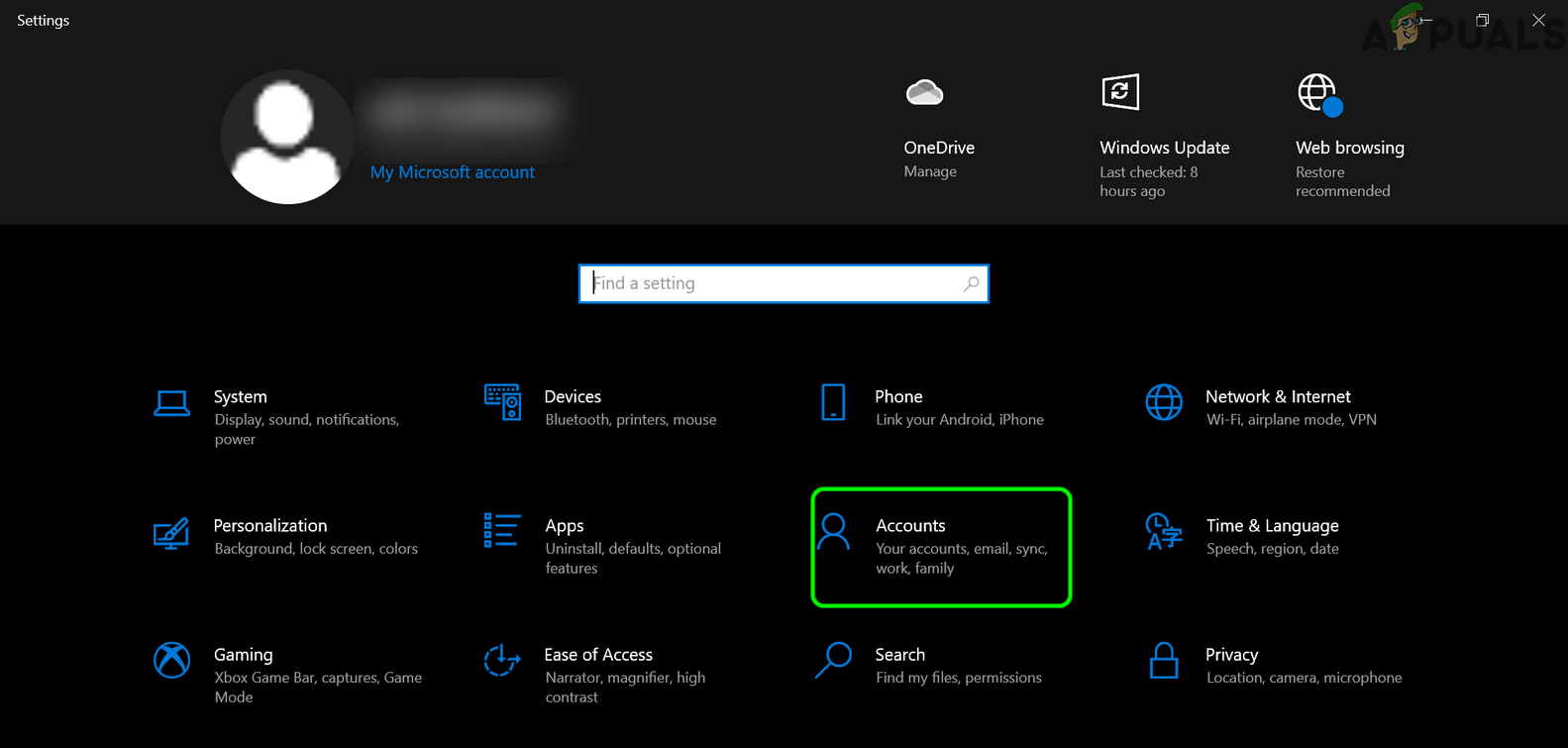Click the Devices keyboard and speaker icon

point(502,402)
